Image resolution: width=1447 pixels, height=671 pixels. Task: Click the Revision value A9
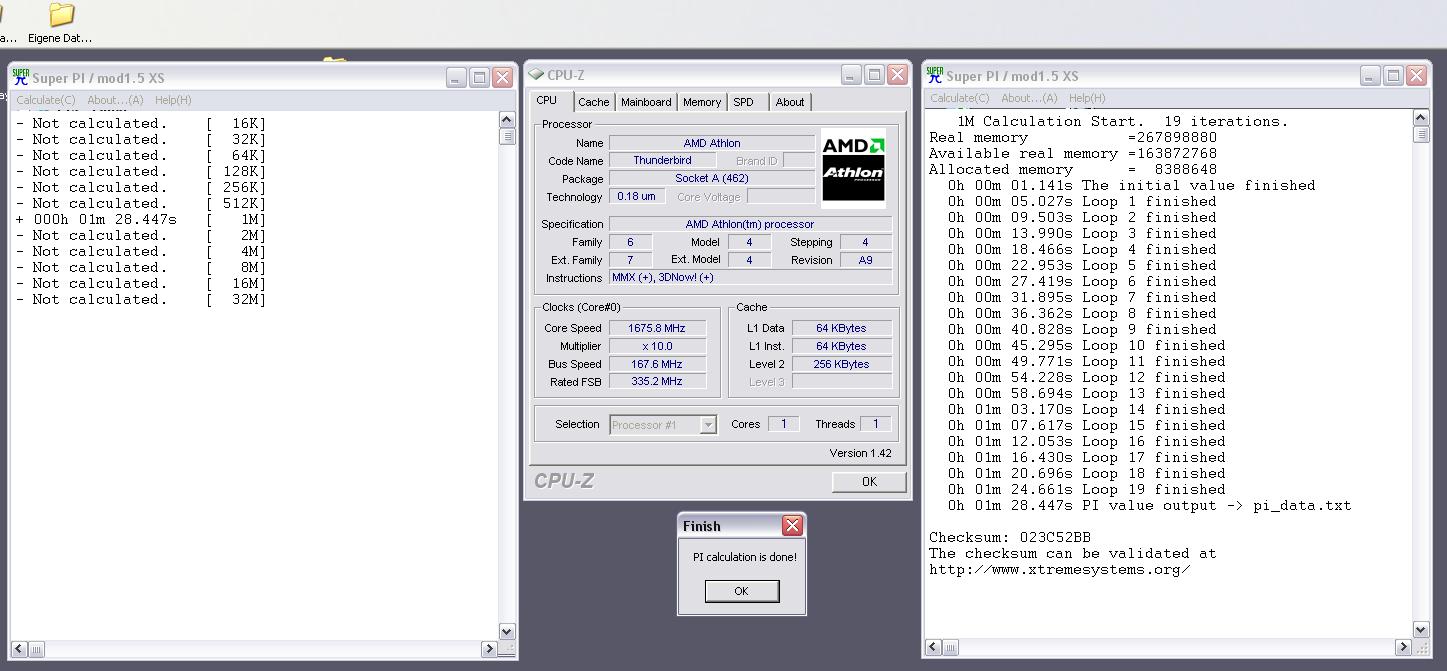(866, 260)
